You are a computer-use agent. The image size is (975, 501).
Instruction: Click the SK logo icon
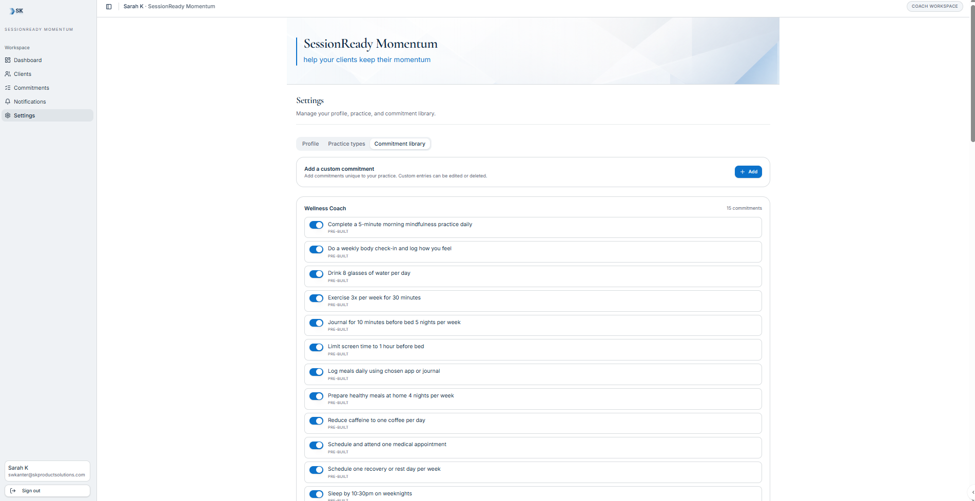[x=17, y=11]
